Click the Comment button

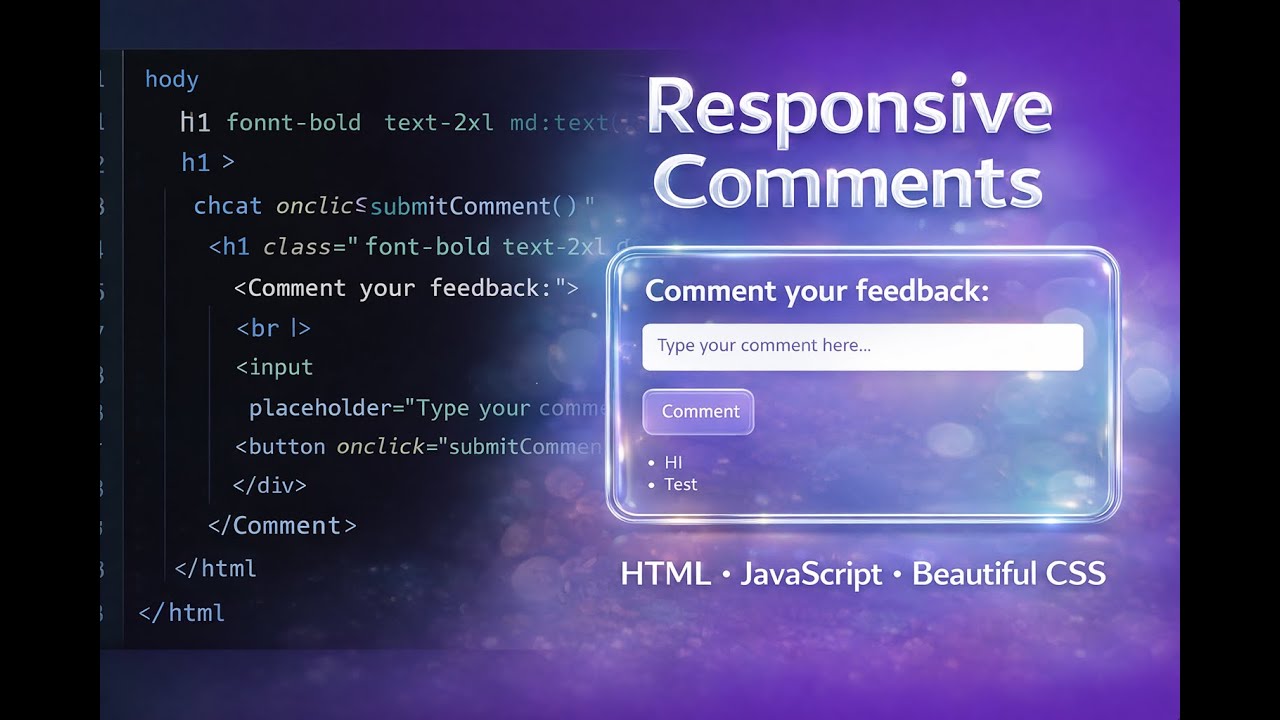(x=698, y=412)
